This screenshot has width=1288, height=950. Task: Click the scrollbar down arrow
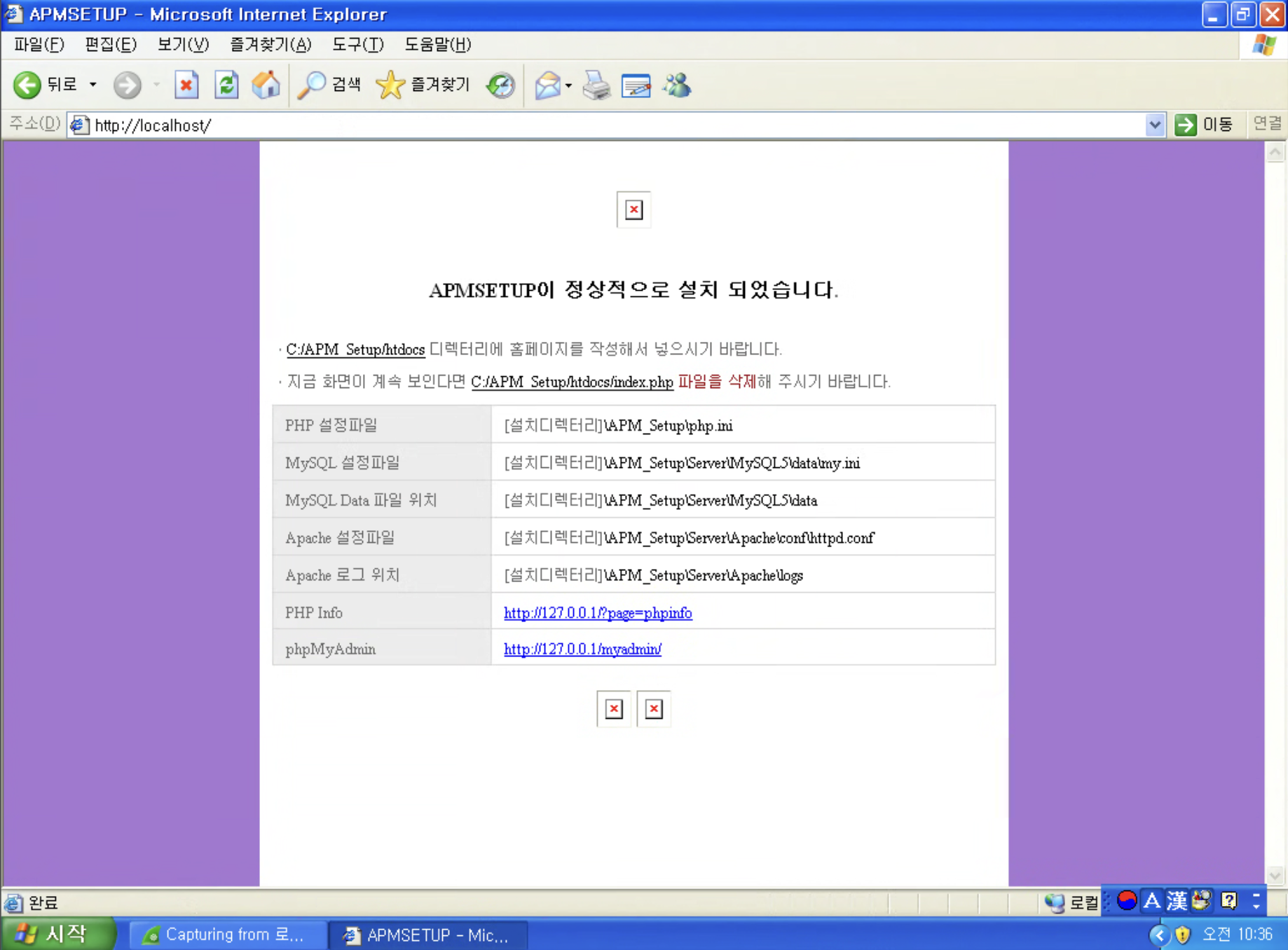[1275, 875]
